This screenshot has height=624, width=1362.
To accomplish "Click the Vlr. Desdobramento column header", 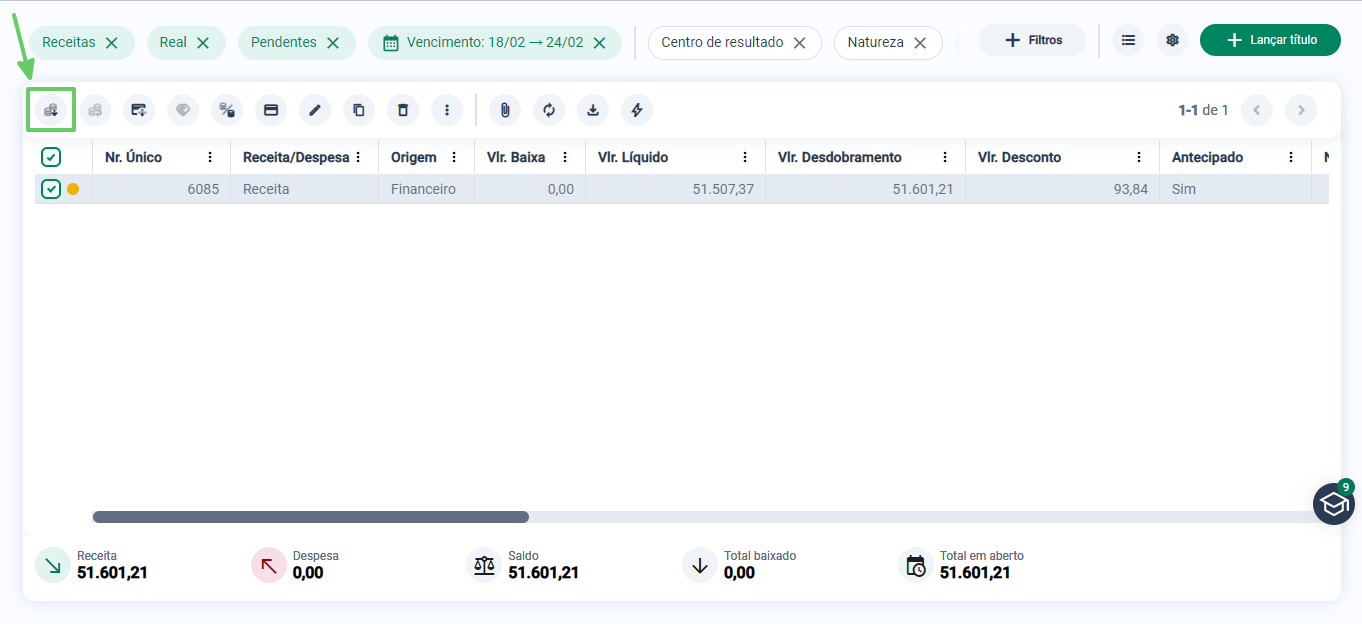I will tap(840, 157).
